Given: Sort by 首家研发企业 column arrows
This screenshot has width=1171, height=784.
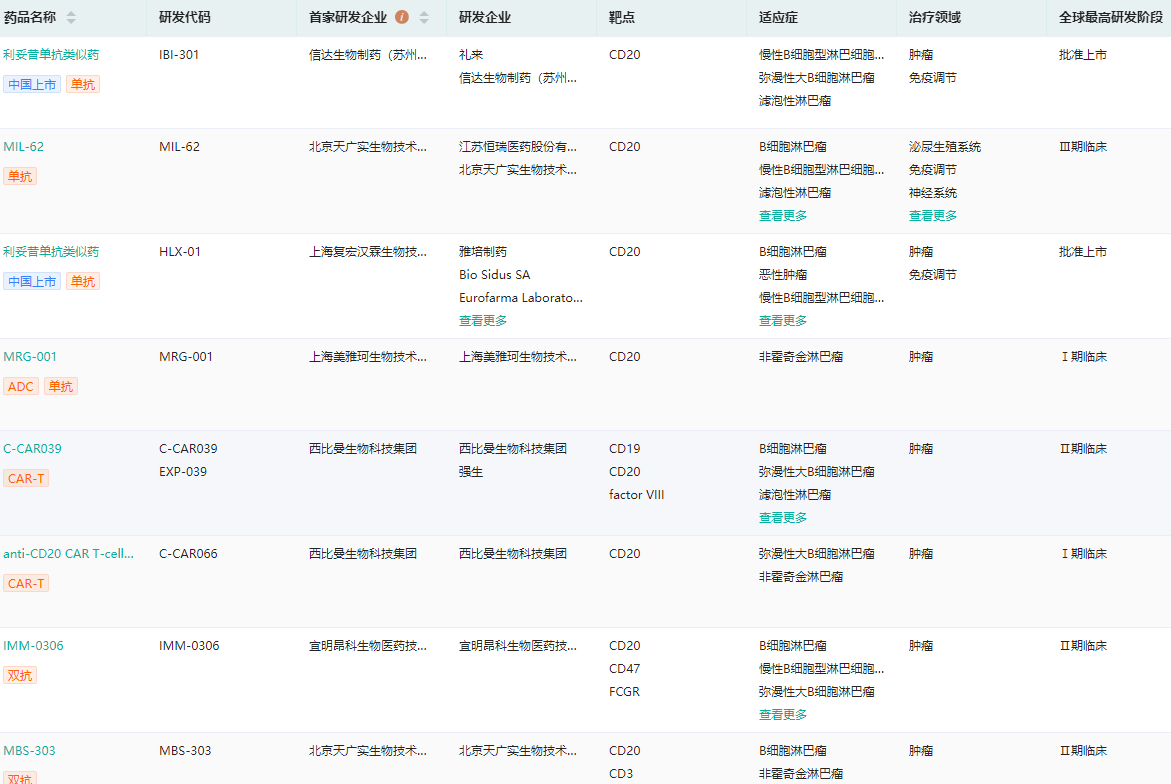Looking at the screenshot, I should point(424,17).
